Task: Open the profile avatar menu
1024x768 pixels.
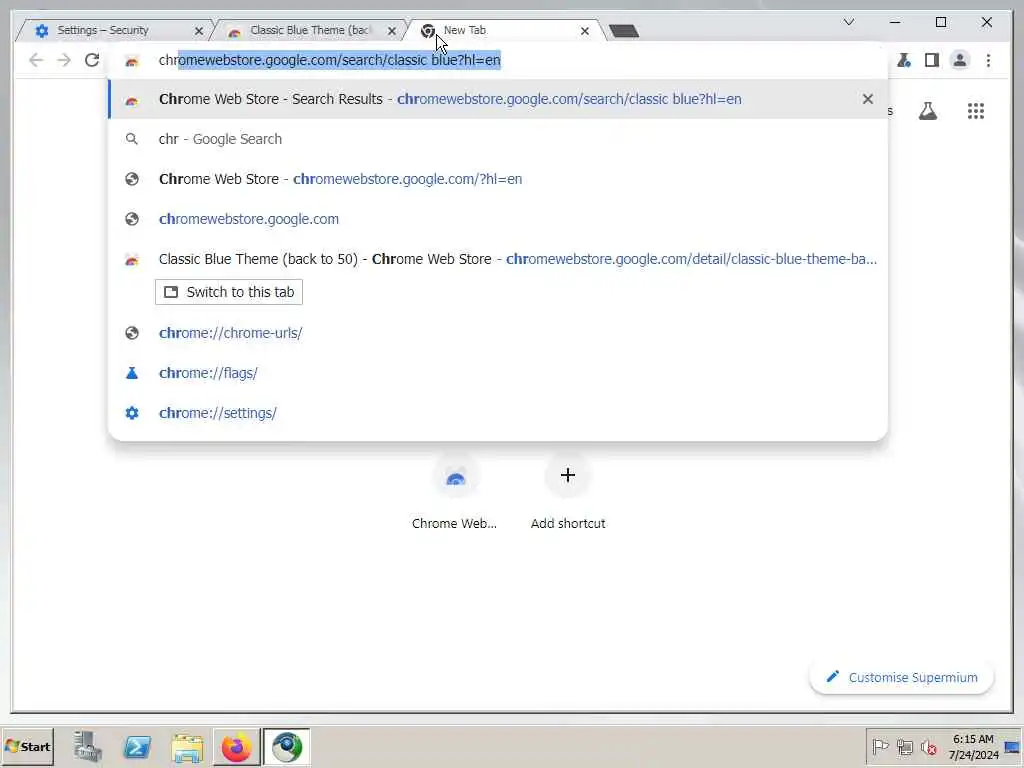Action: tap(960, 60)
